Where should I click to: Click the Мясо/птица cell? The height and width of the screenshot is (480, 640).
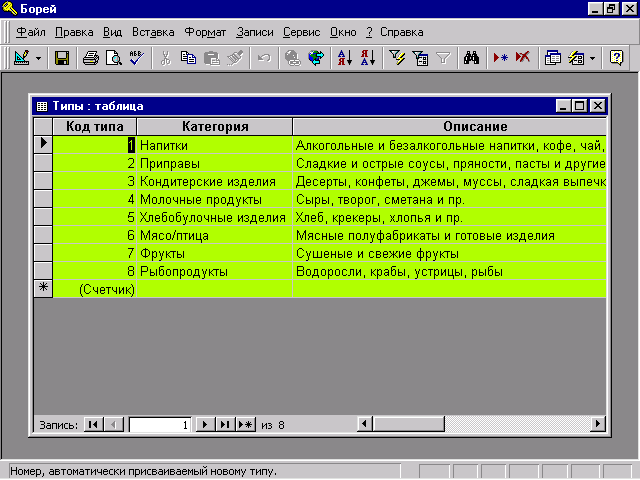pyautogui.click(x=214, y=235)
